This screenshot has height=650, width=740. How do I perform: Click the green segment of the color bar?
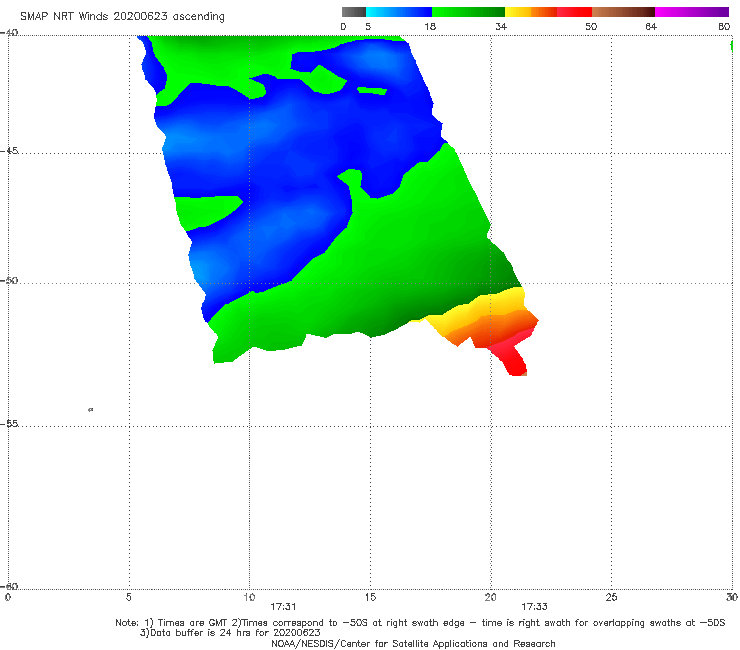[x=468, y=12]
